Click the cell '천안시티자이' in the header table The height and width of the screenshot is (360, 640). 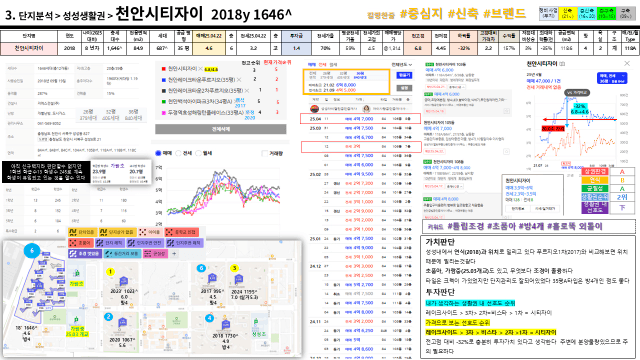click(29, 48)
